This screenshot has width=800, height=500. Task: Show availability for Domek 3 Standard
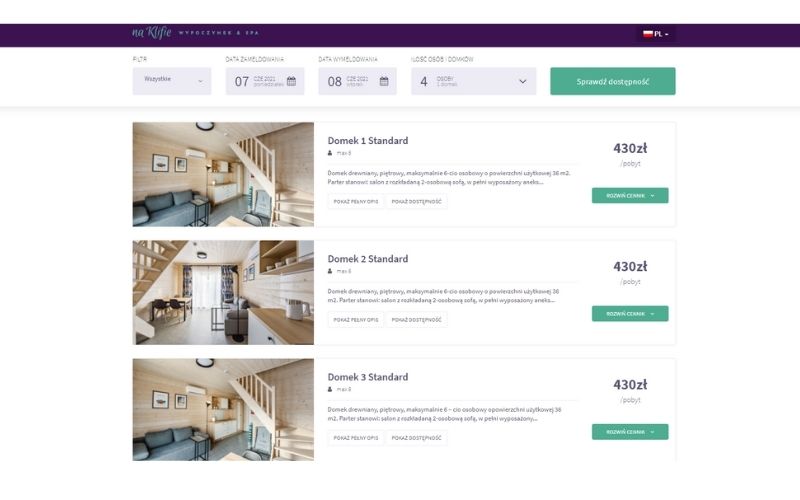tap(416, 438)
